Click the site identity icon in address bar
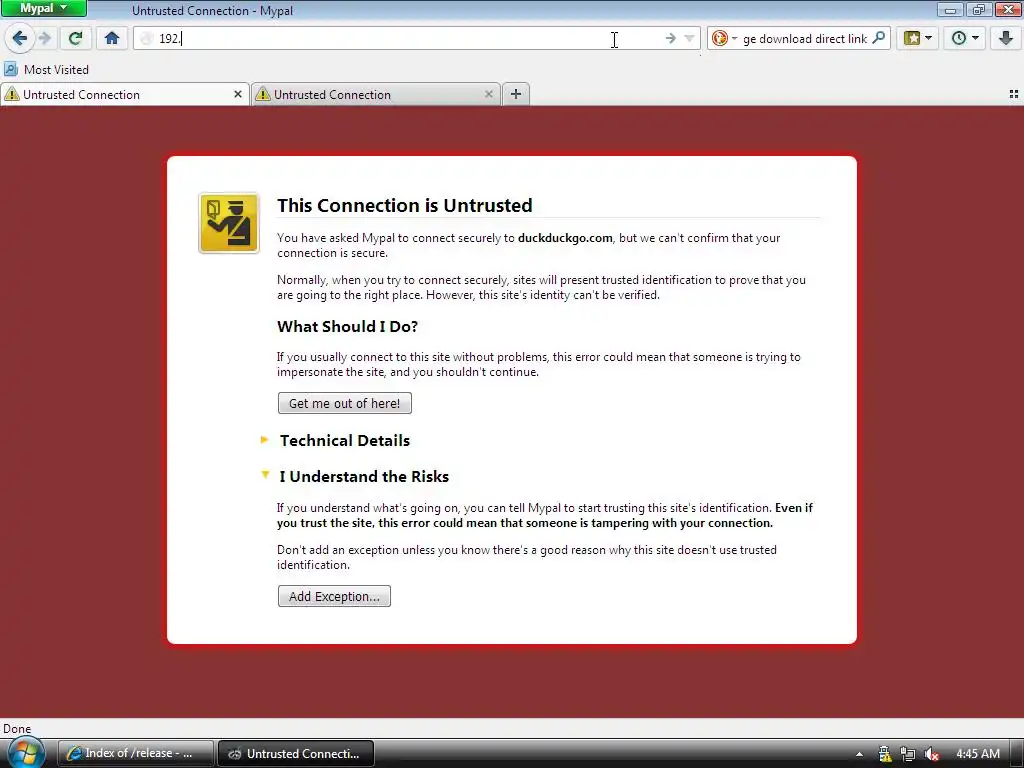Viewport: 1024px width, 768px height. [x=147, y=39]
